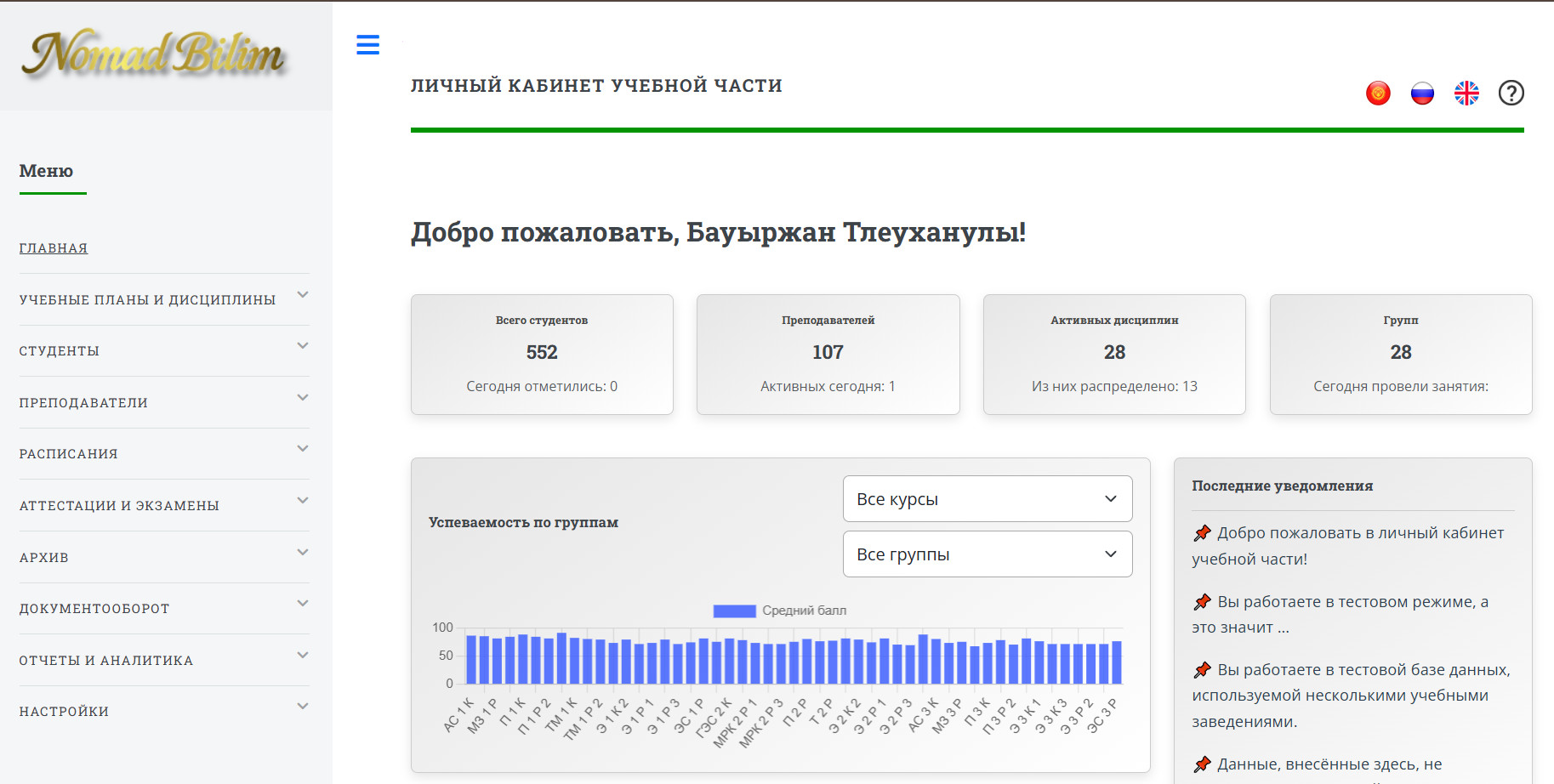Image resolution: width=1554 pixels, height=784 pixels.
Task: Switch language with the Kyrgyz flag icon
Action: tap(1378, 93)
